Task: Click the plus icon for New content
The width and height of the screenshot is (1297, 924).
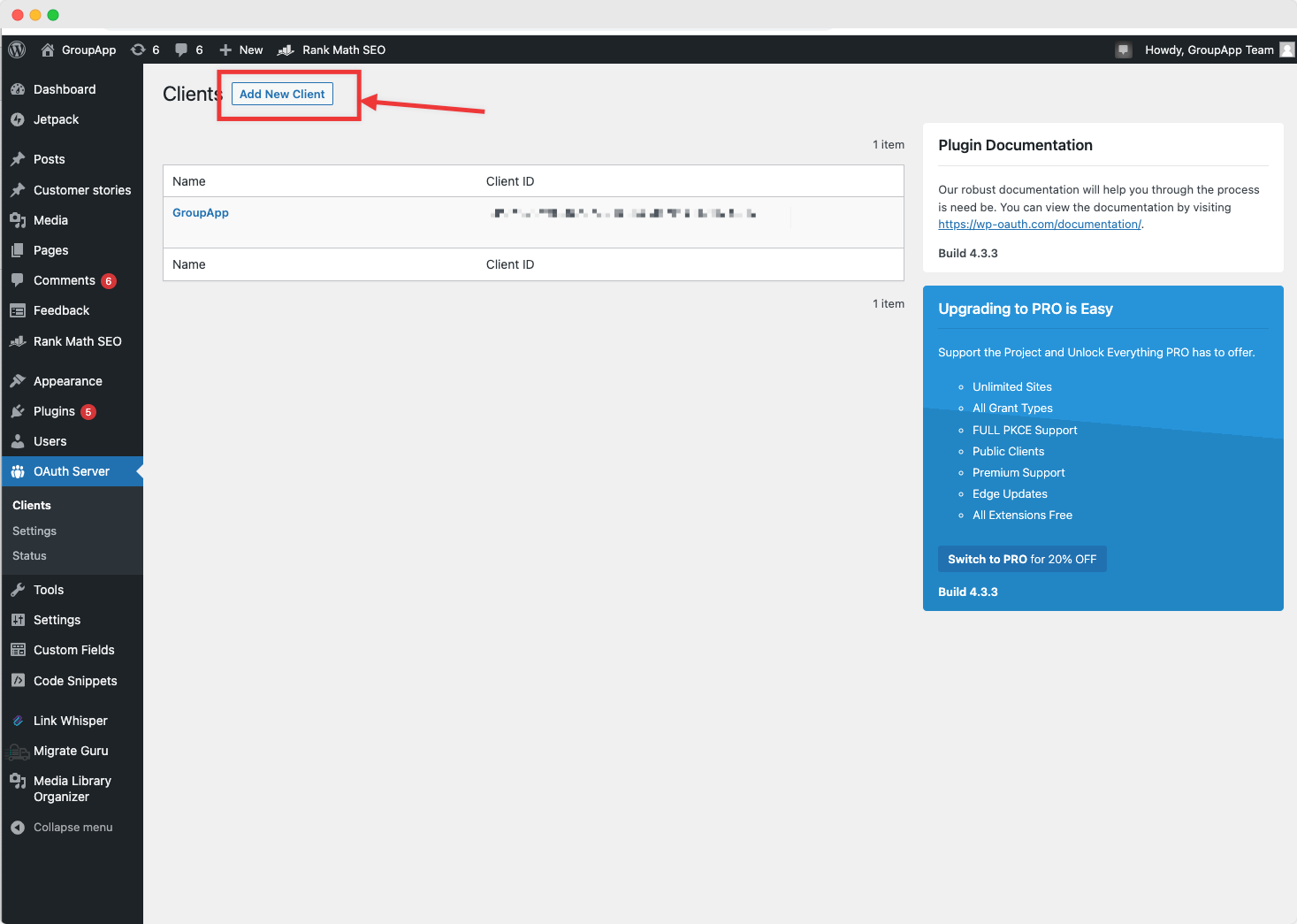Action: 225,50
